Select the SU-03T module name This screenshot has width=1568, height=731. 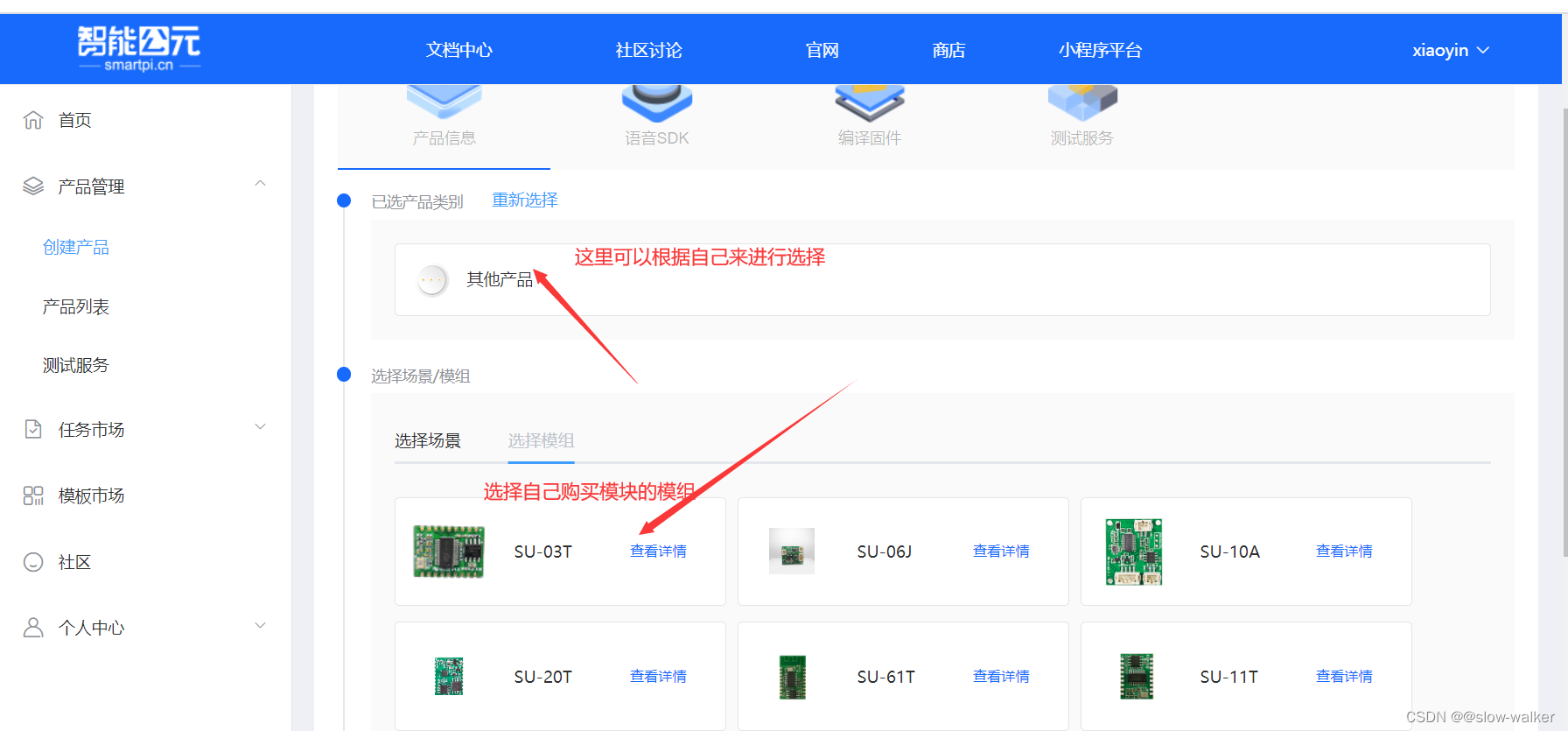pyautogui.click(x=543, y=552)
